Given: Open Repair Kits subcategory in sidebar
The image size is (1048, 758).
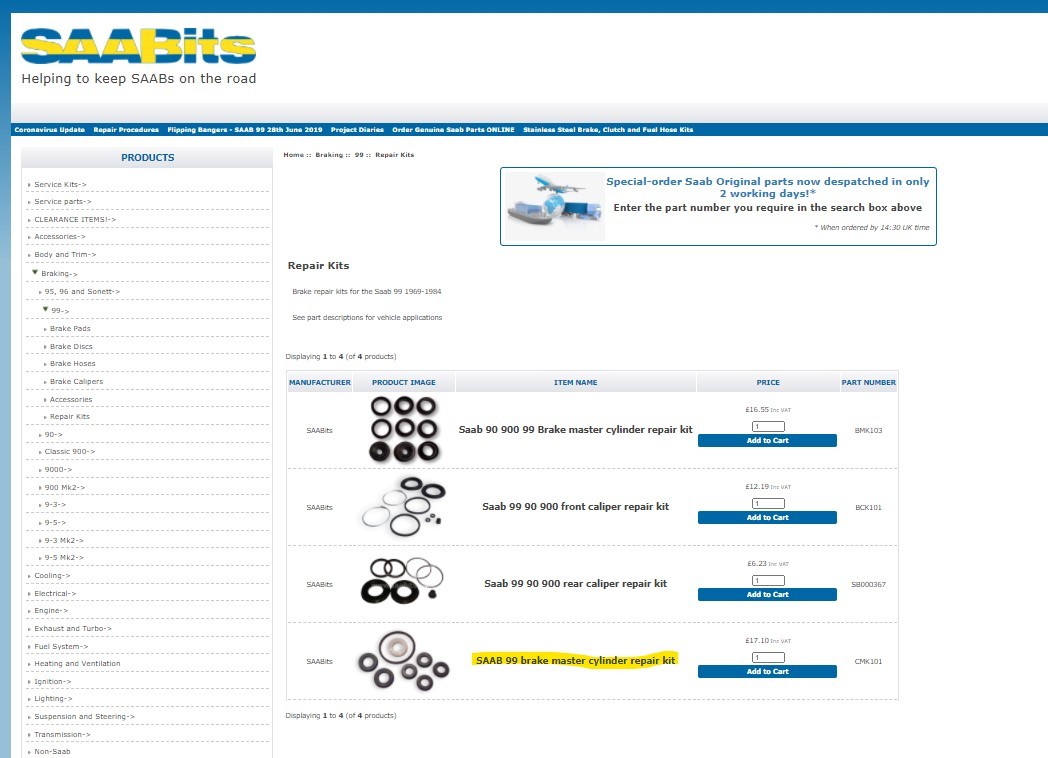Looking at the screenshot, I should click(70, 417).
